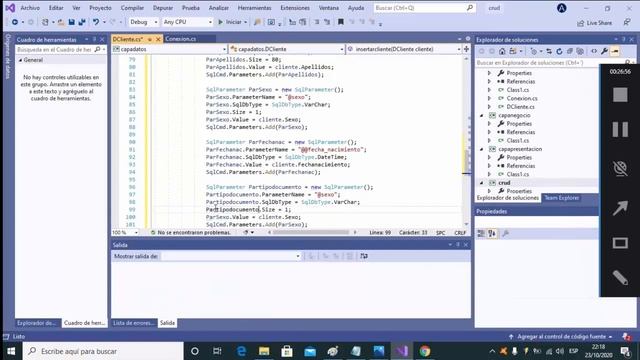The width and height of the screenshot is (640, 360).
Task: Select the pen marker tool in recorder panel
Action: (x=620, y=278)
